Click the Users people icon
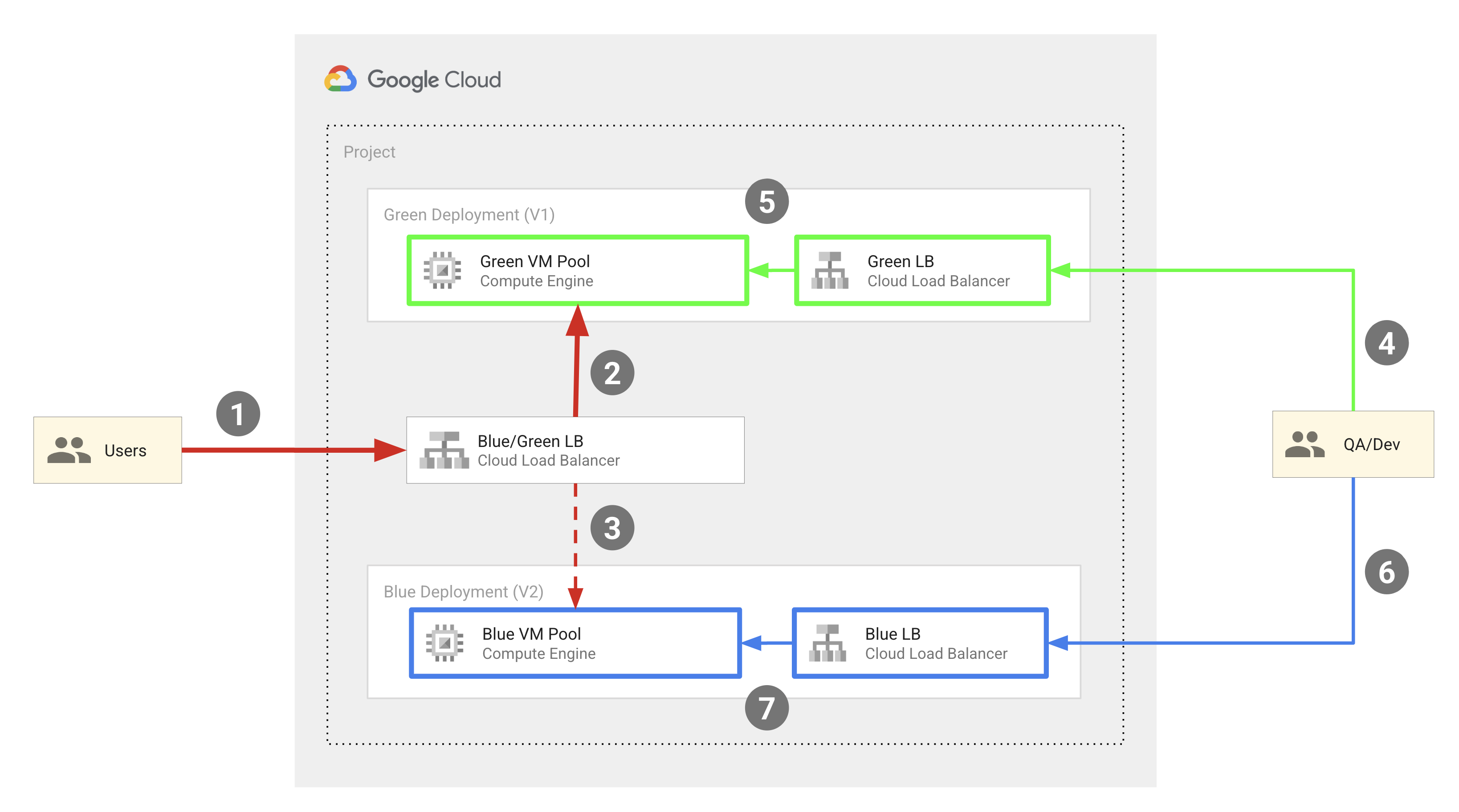 pyautogui.click(x=69, y=450)
